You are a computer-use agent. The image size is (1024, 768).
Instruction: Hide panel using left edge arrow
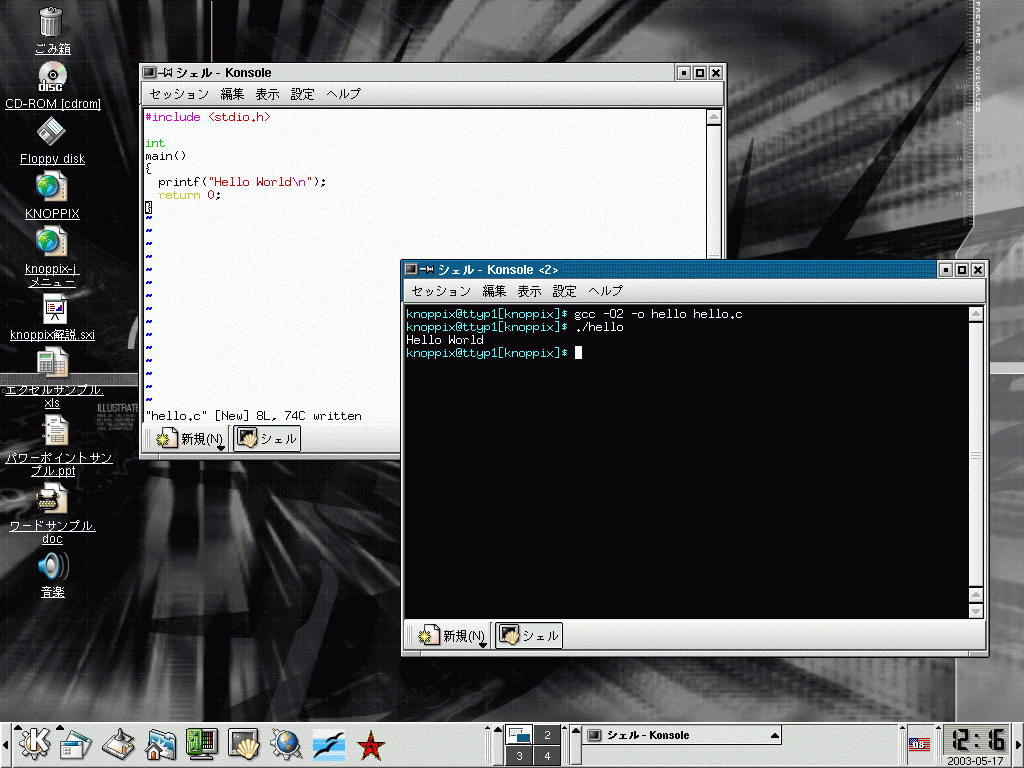pos(5,745)
